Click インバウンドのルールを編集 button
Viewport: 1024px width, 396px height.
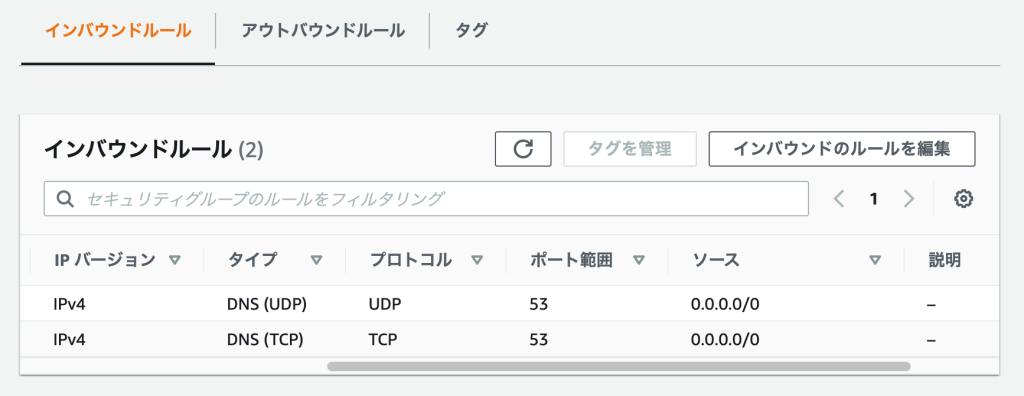[x=842, y=149]
